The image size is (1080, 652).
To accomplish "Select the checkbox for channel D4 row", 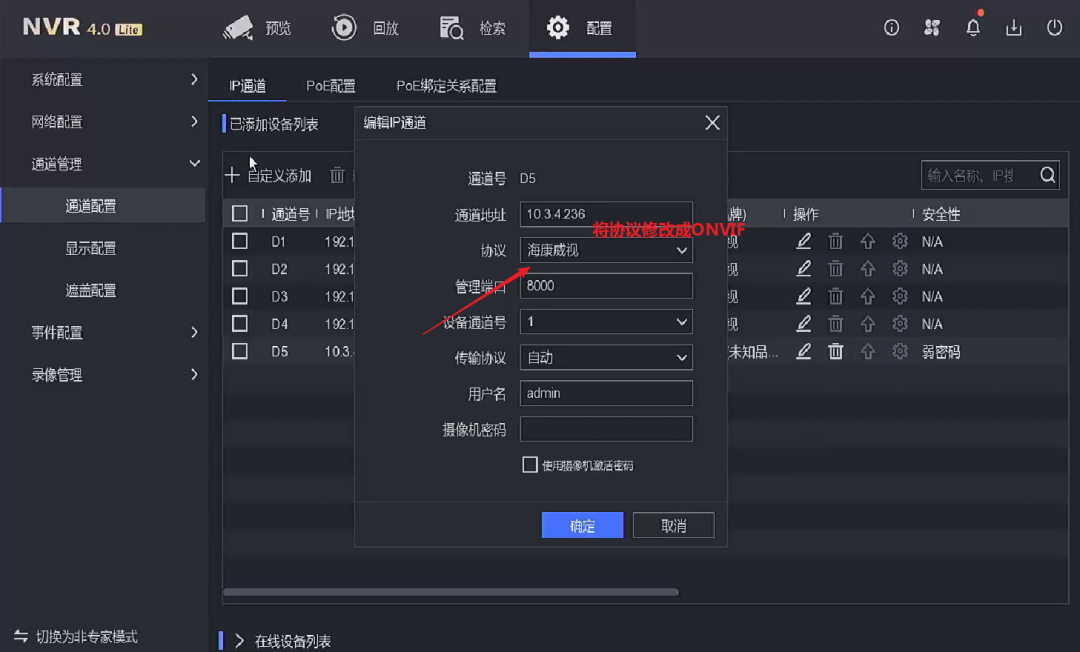I will pyautogui.click(x=240, y=323).
